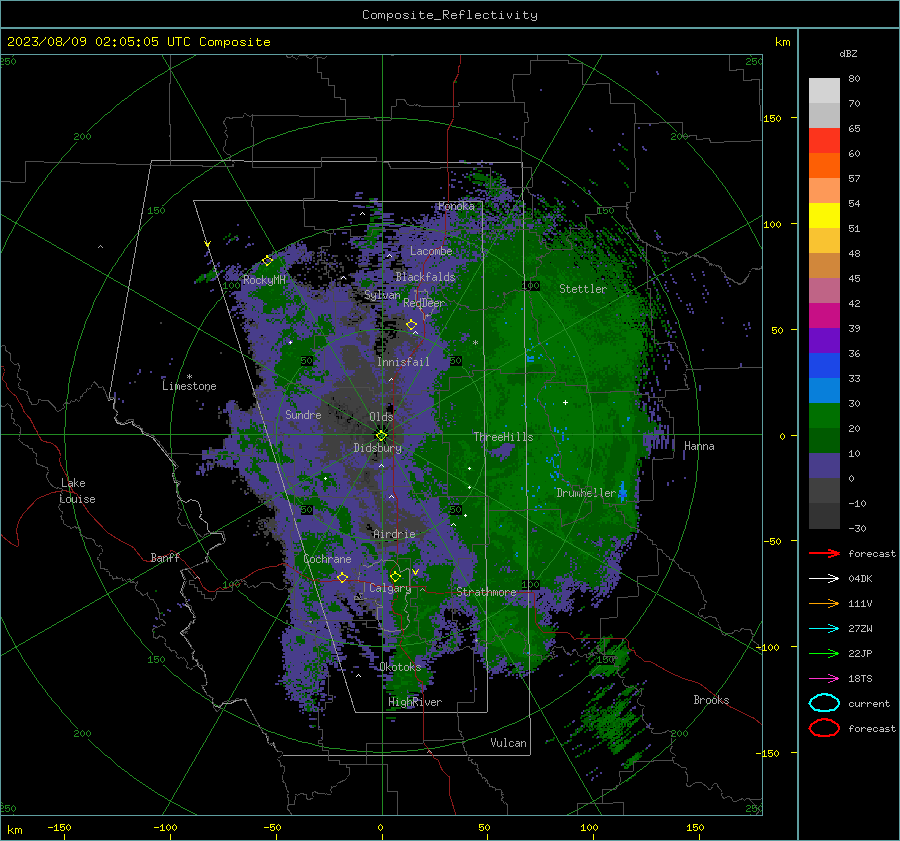
Task: Click the Banff label
Action: (x=165, y=557)
